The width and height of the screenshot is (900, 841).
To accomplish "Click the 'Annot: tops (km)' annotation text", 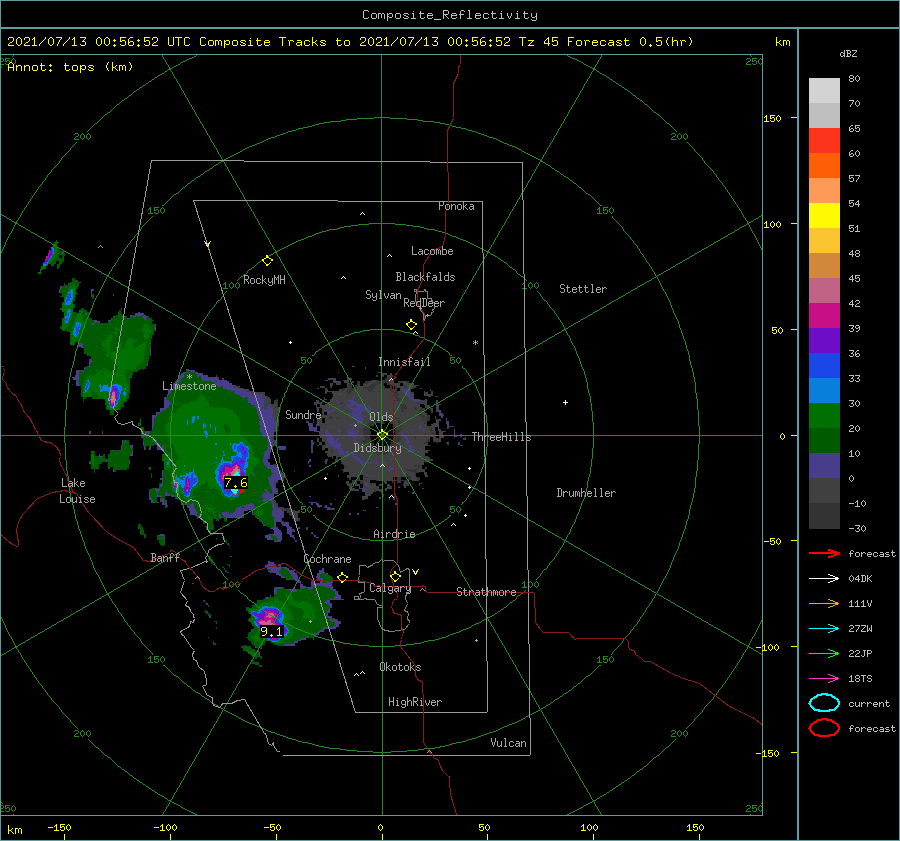I will [x=70, y=67].
